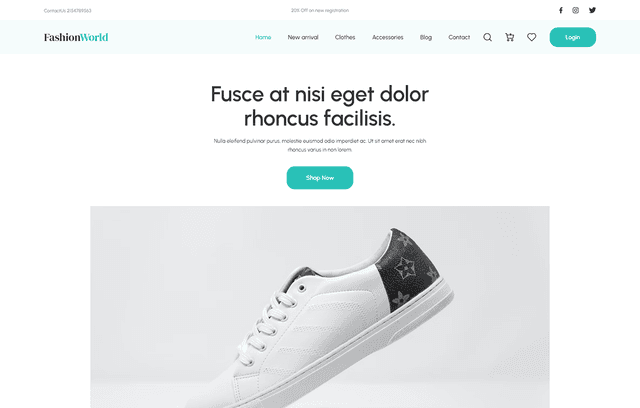
Task: Go to the Clothes section
Action: 345,37
